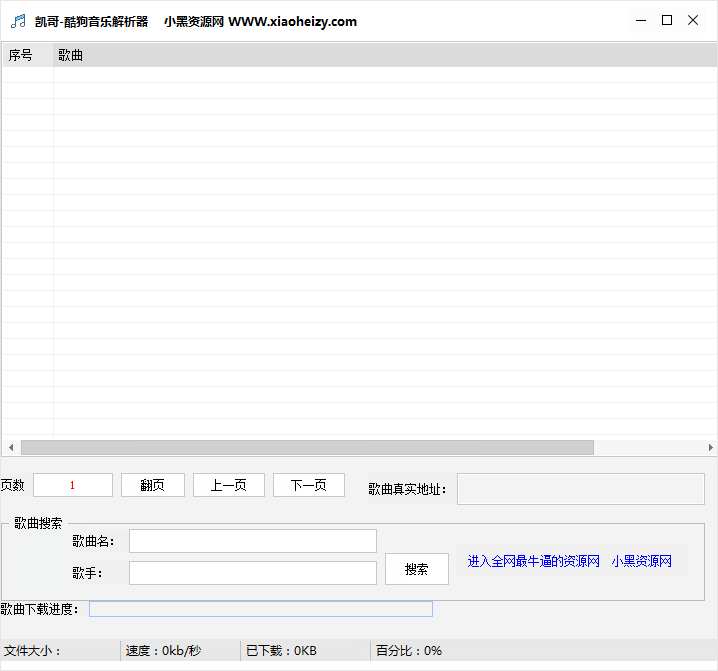Image resolution: width=718 pixels, height=671 pixels.
Task: Go to previous page with 上一页
Action: pos(228,485)
